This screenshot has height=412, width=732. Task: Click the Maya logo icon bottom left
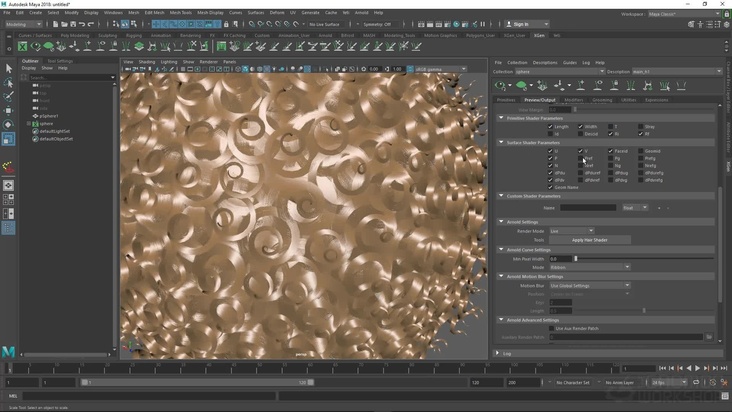coord(9,352)
